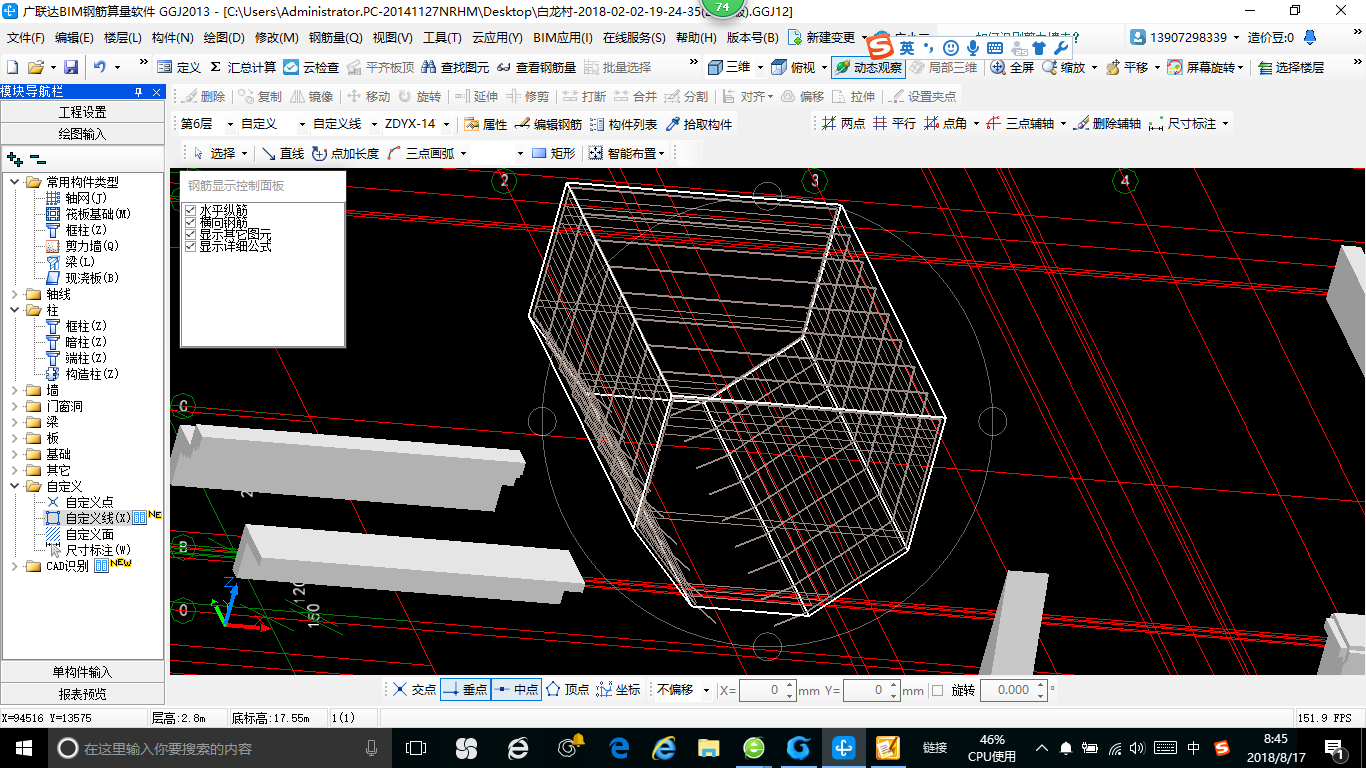Open the 视图(V) menu
Image resolution: width=1366 pixels, height=768 pixels.
pyautogui.click(x=392, y=38)
